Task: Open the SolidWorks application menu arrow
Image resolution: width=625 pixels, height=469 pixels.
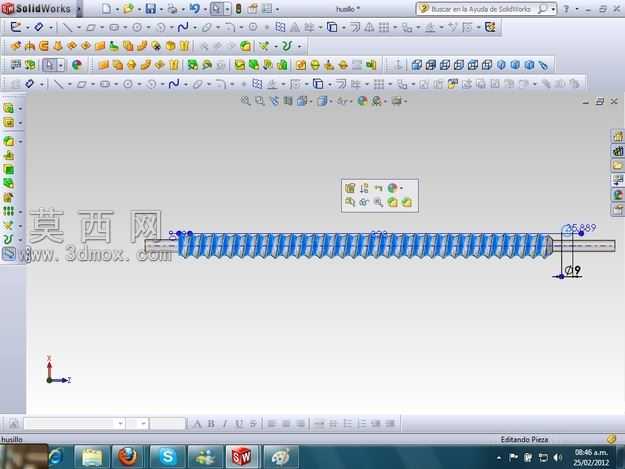Action: click(x=79, y=9)
